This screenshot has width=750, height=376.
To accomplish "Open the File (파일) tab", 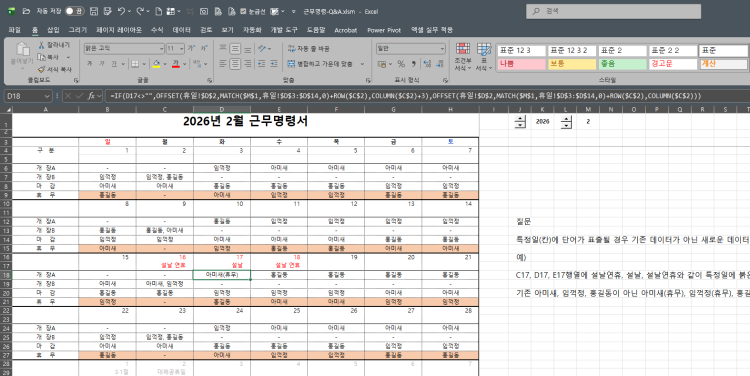I will pos(14,30).
